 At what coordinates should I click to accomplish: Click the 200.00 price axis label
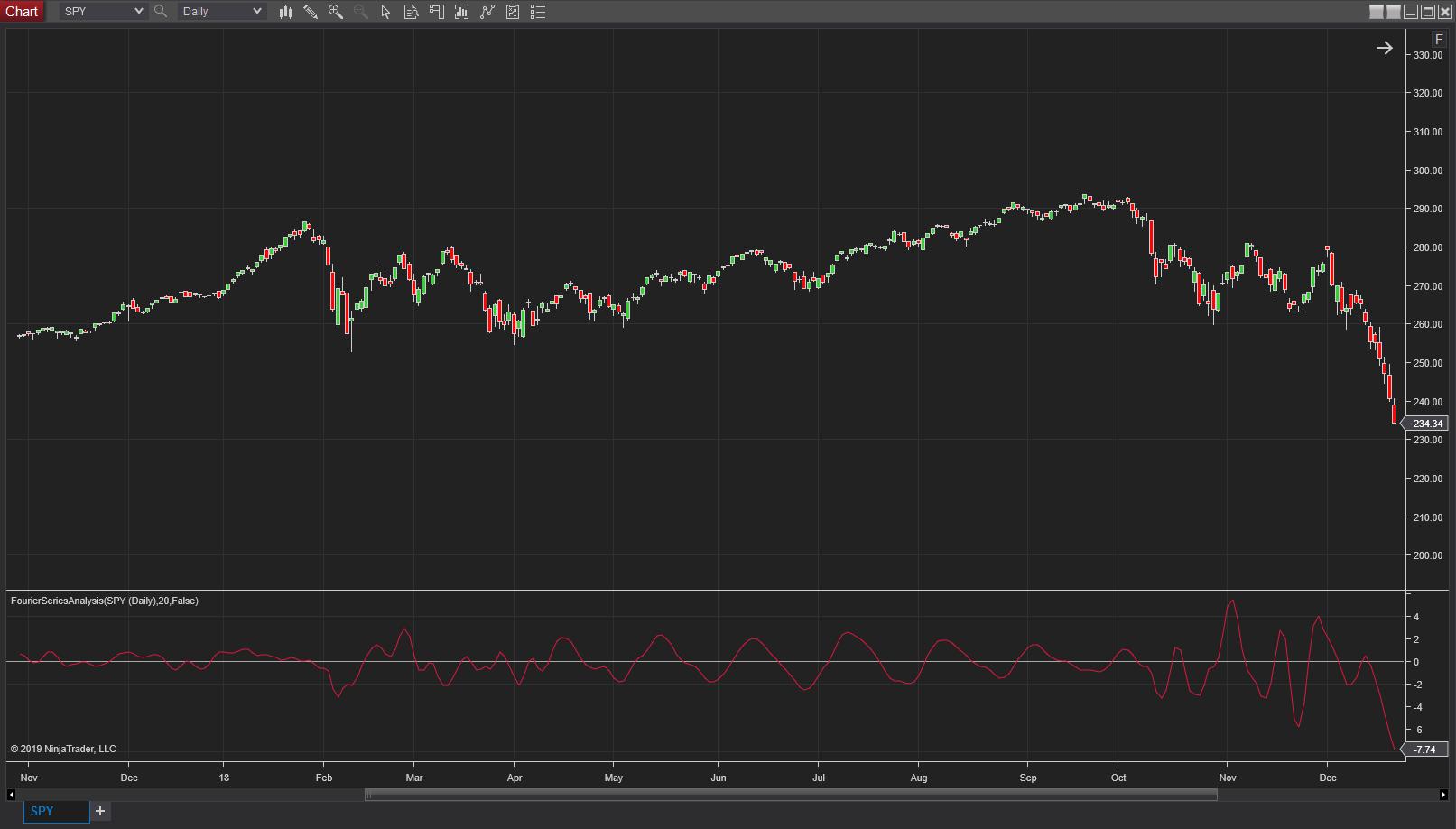(x=1428, y=555)
